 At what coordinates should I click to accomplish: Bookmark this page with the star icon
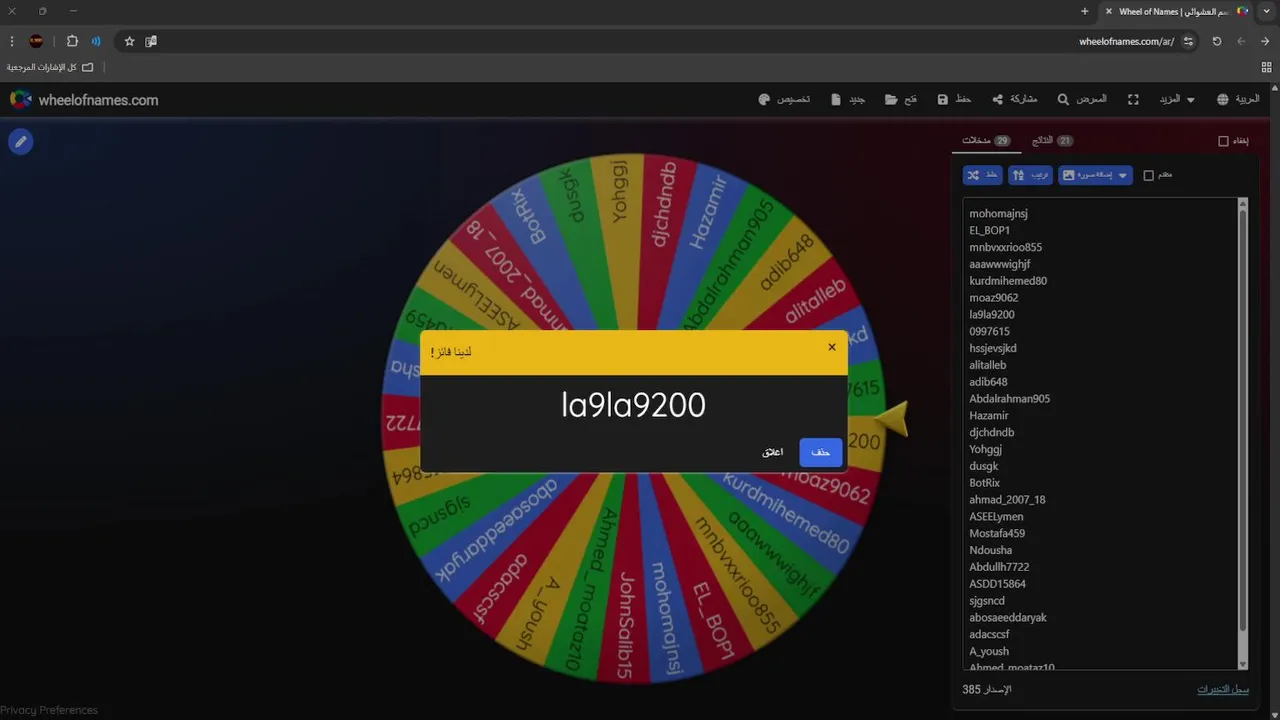[x=129, y=41]
